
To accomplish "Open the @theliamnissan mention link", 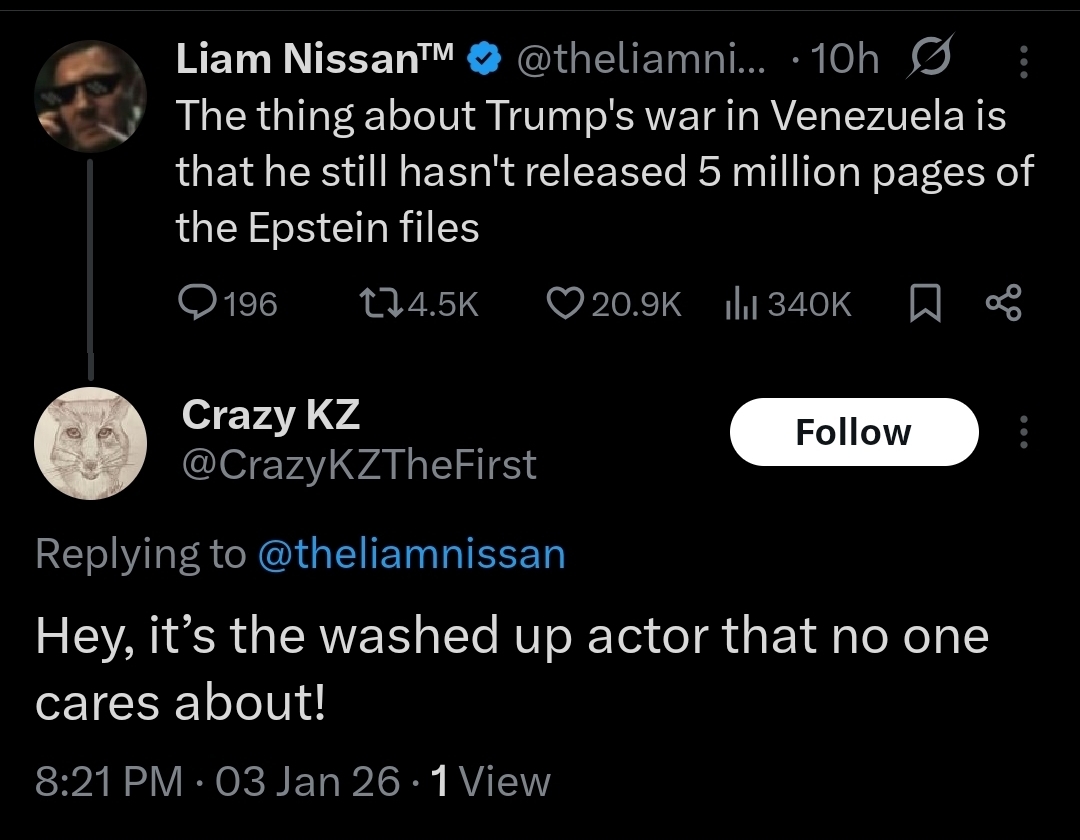I will 411,554.
